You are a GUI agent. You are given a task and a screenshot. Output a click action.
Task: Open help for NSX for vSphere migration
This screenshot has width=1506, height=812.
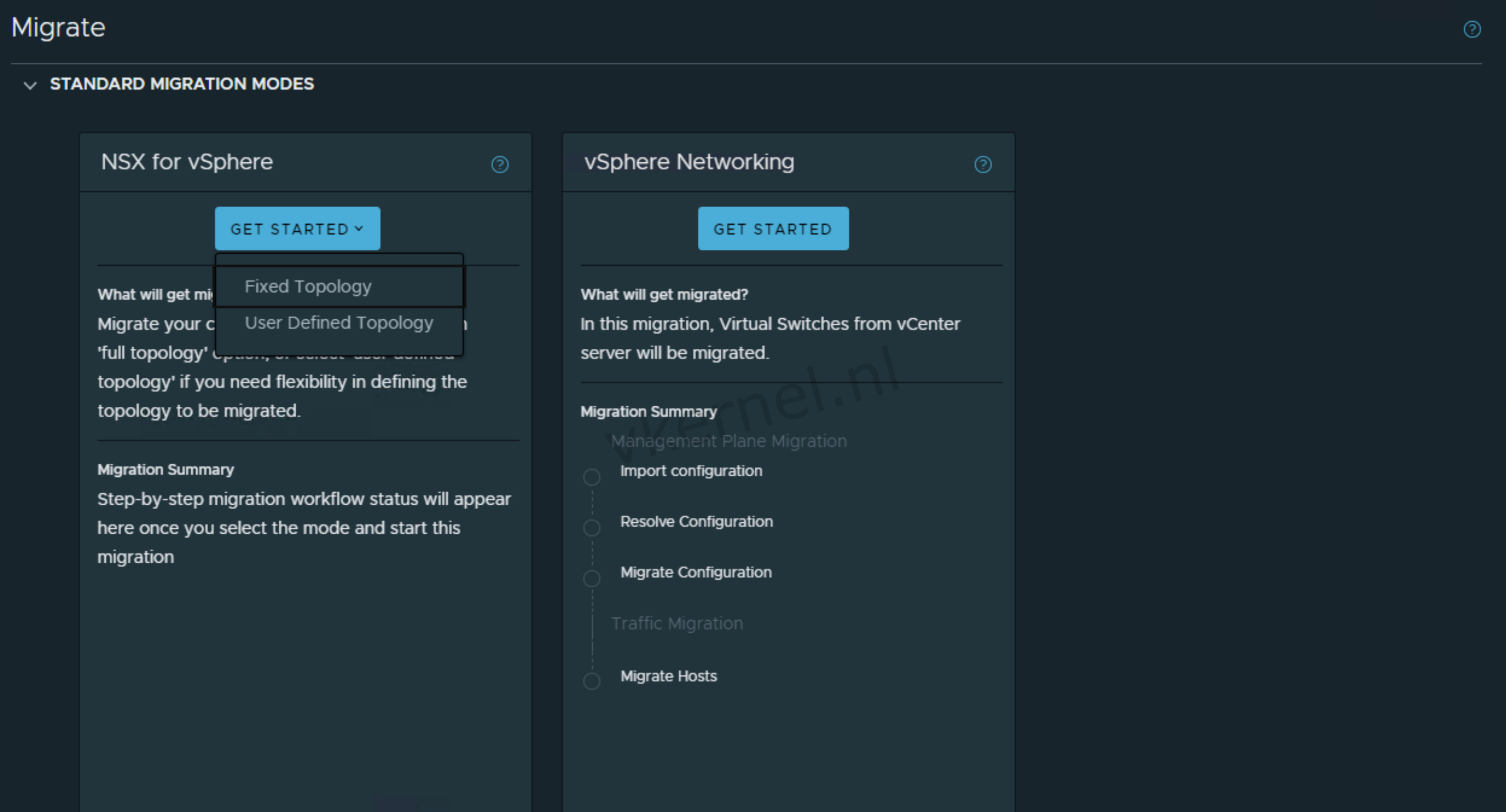tap(501, 165)
